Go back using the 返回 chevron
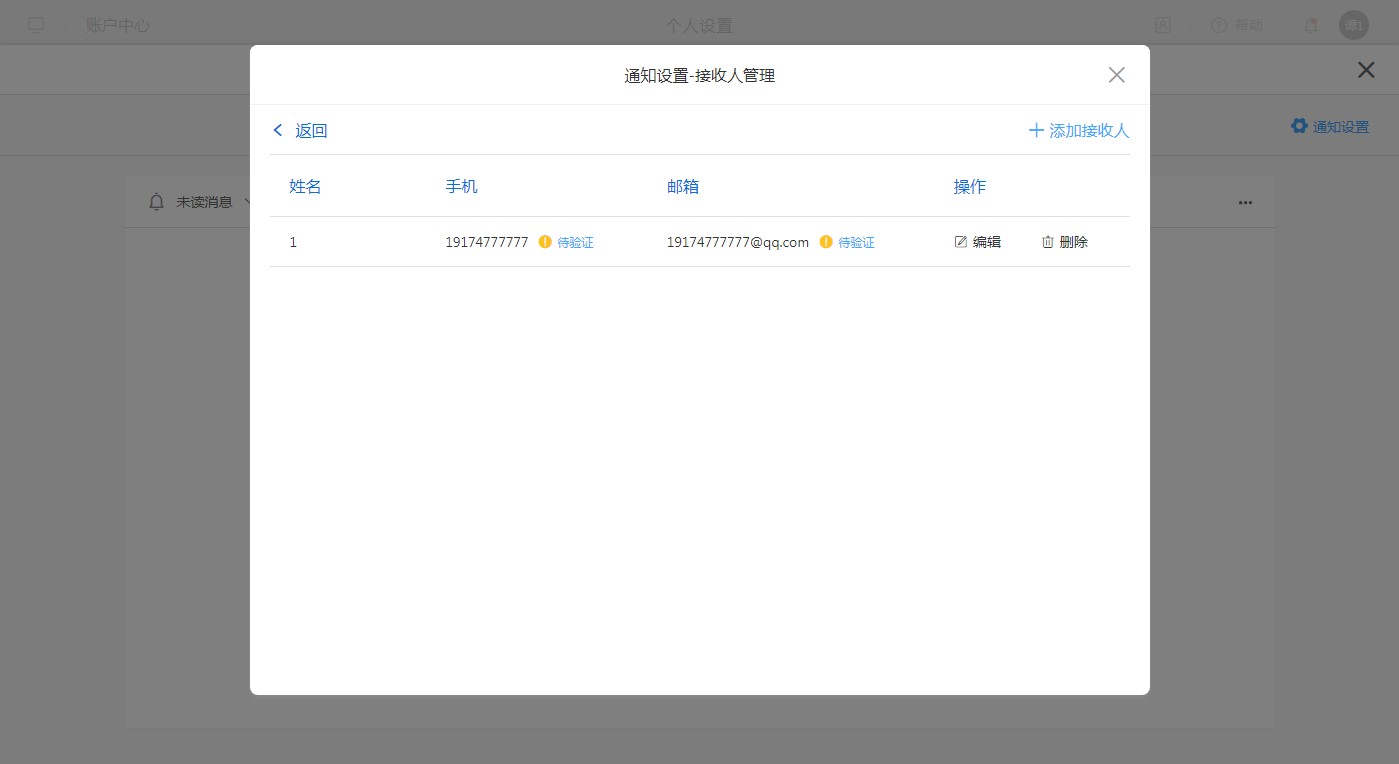 (278, 131)
